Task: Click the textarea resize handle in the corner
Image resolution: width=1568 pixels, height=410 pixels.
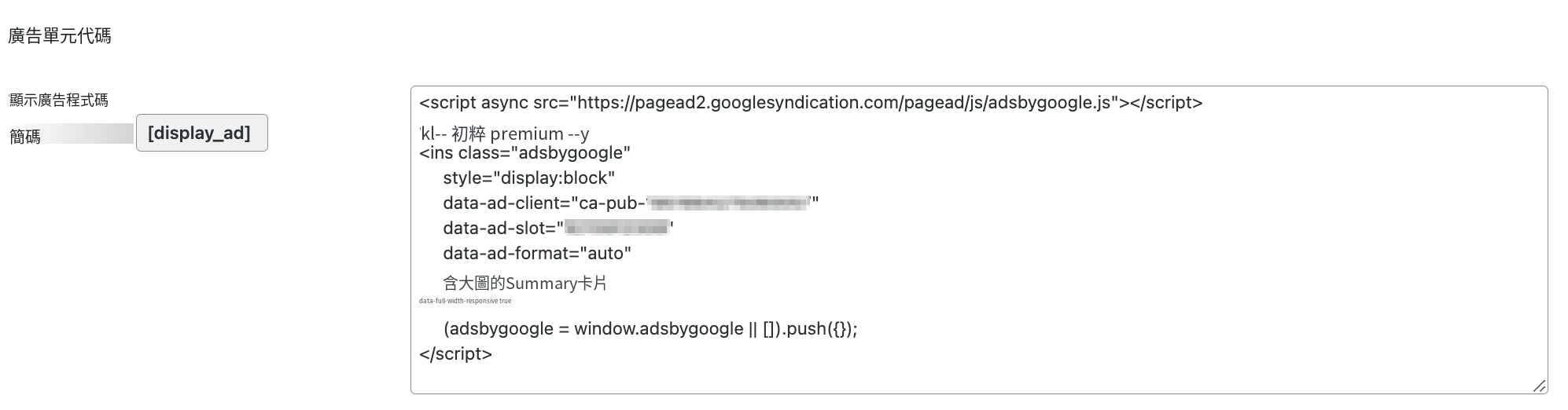Action: (x=1540, y=386)
